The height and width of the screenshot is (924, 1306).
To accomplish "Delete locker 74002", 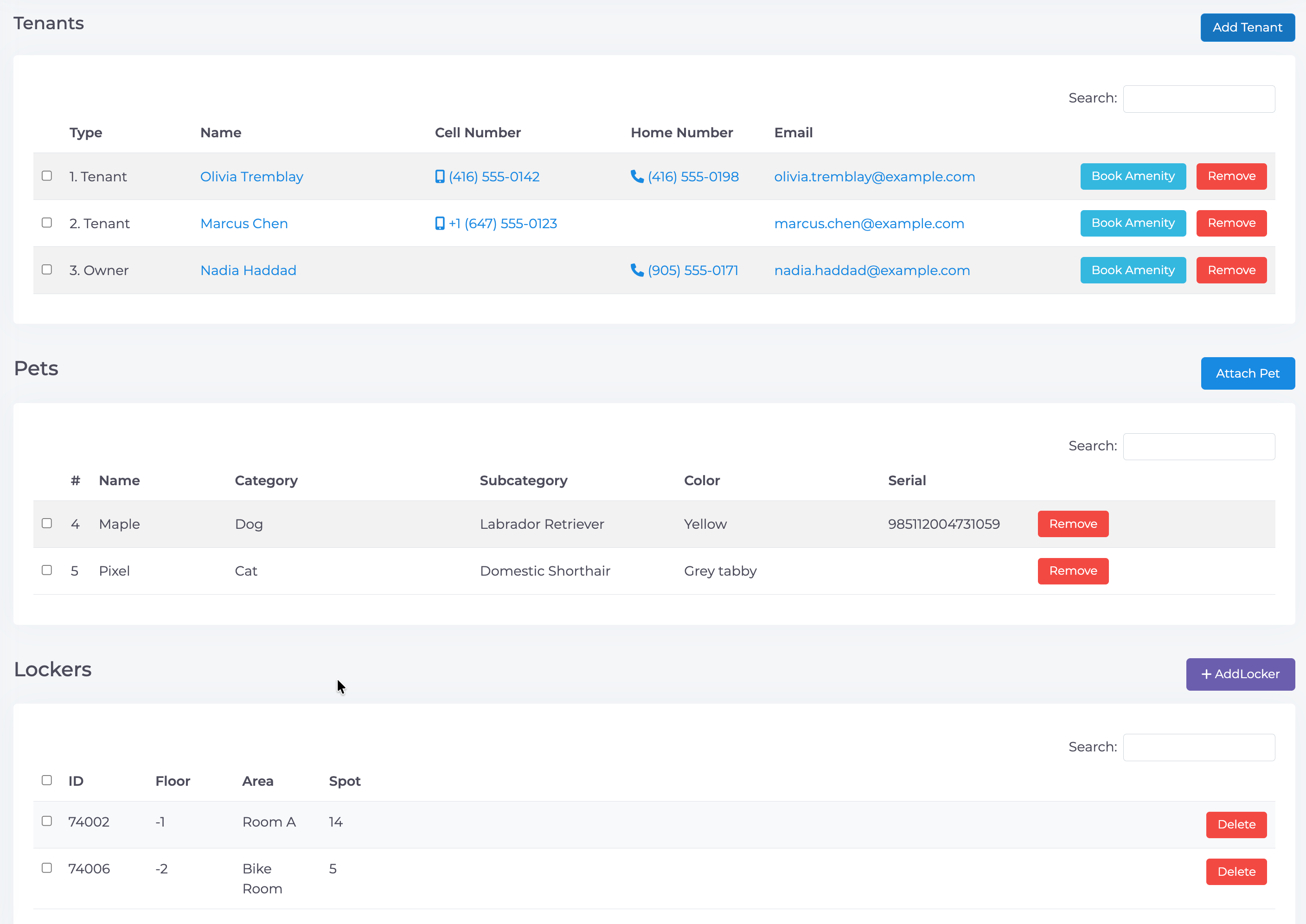I will point(1236,825).
